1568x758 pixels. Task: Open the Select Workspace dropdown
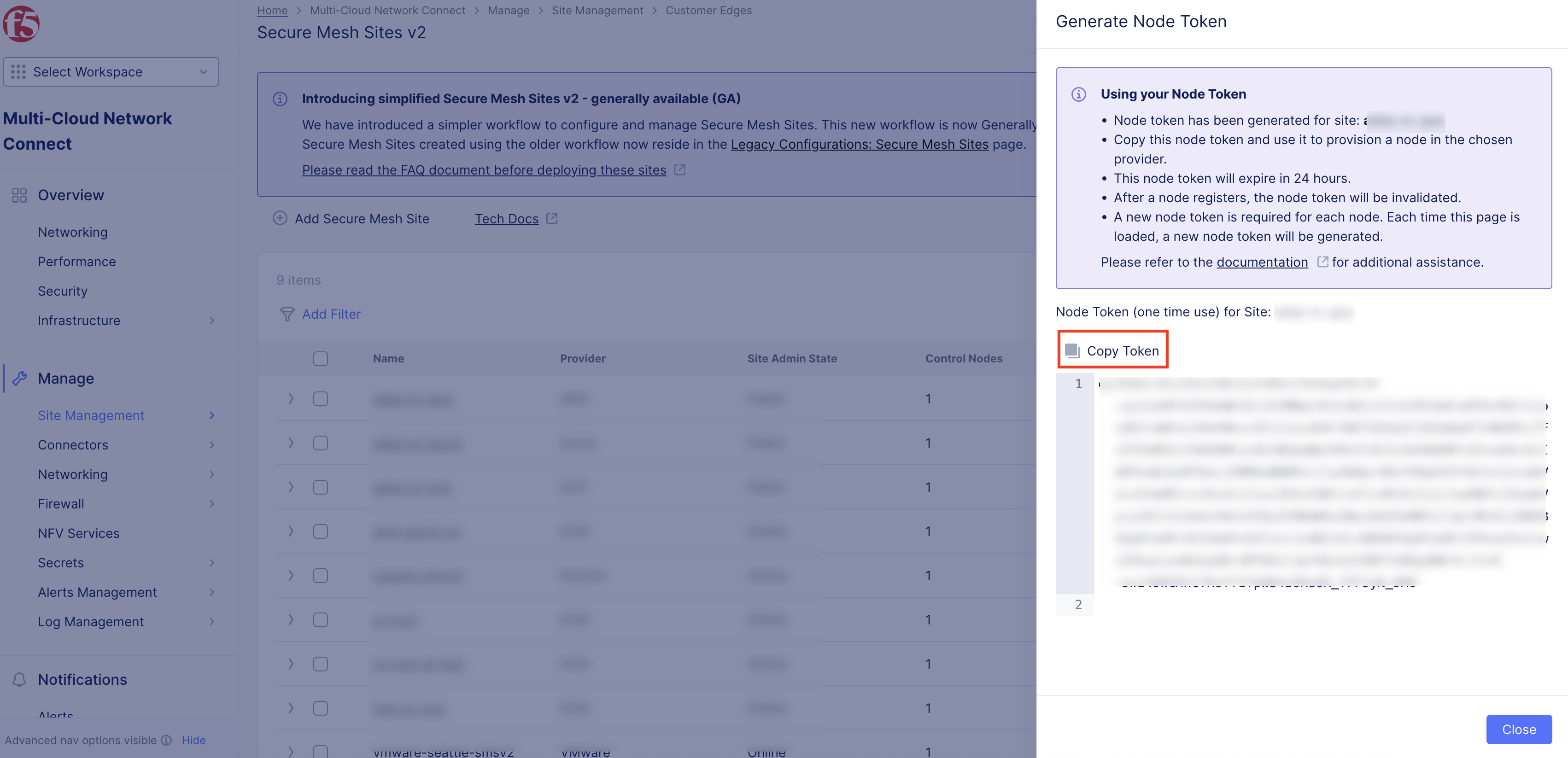(111, 72)
